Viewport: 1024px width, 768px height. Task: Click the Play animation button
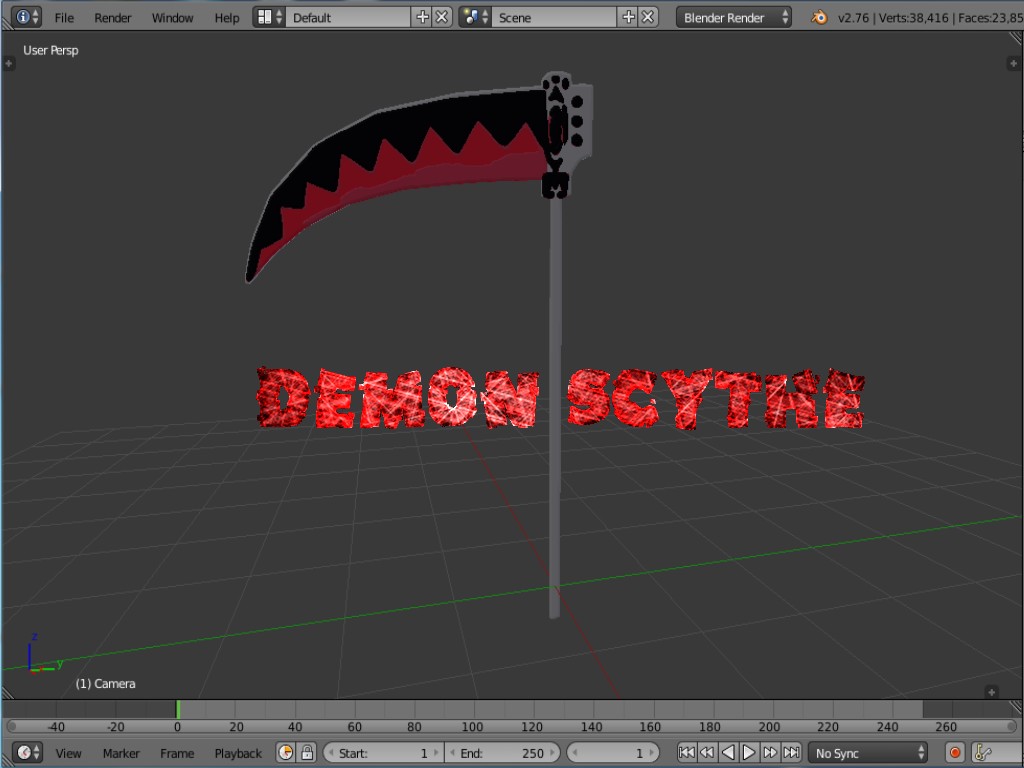click(748, 752)
